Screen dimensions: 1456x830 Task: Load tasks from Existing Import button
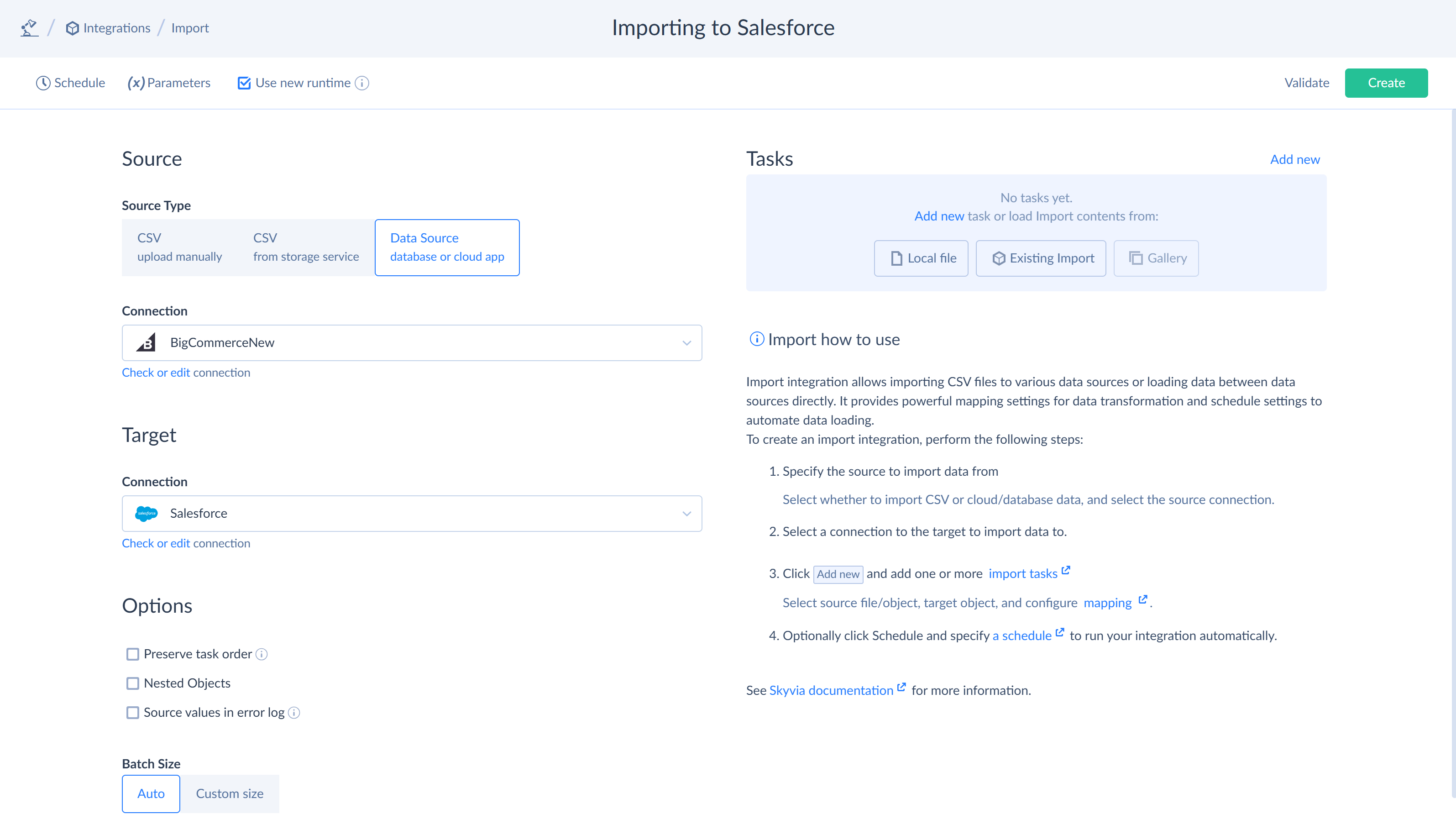click(x=1041, y=258)
